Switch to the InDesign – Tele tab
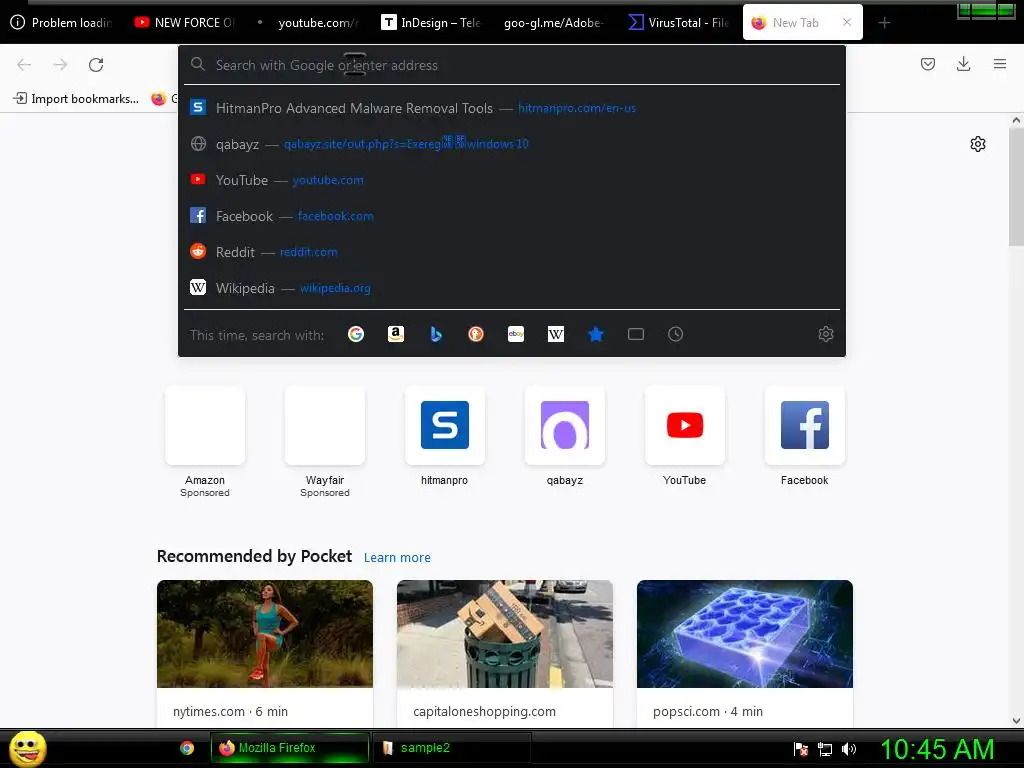This screenshot has width=1024, height=768. pyautogui.click(x=431, y=23)
